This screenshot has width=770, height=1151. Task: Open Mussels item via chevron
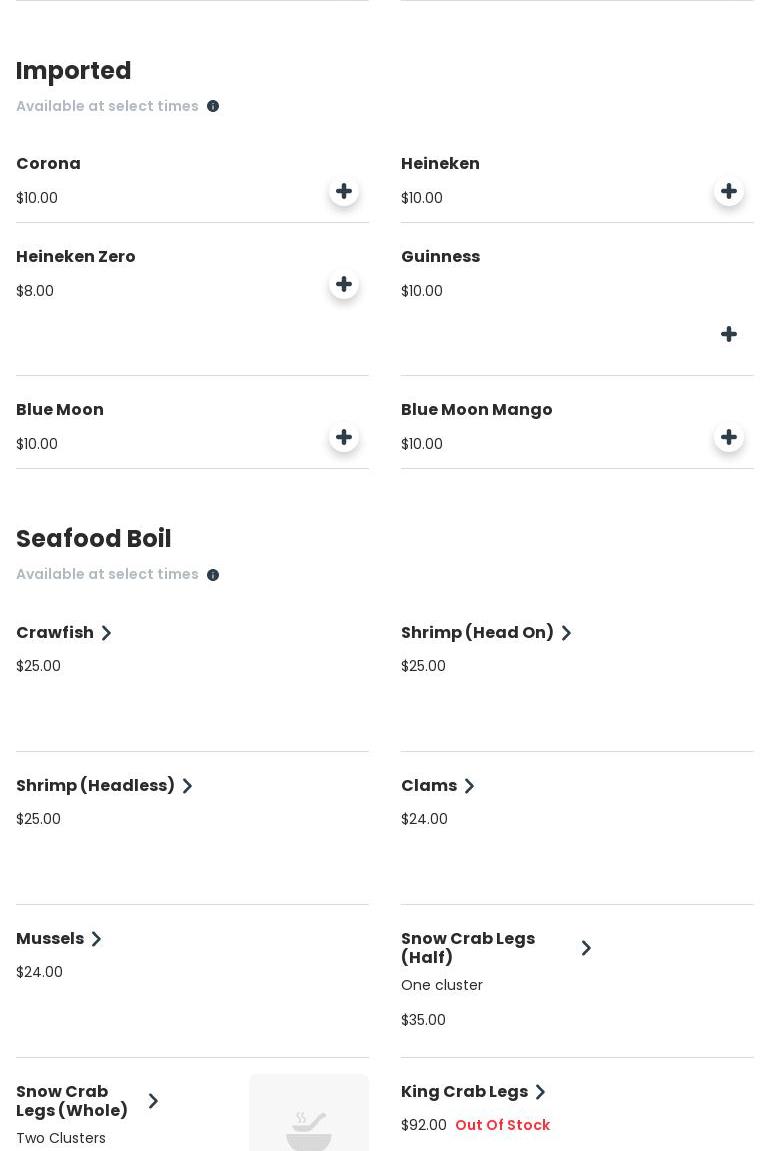96,939
